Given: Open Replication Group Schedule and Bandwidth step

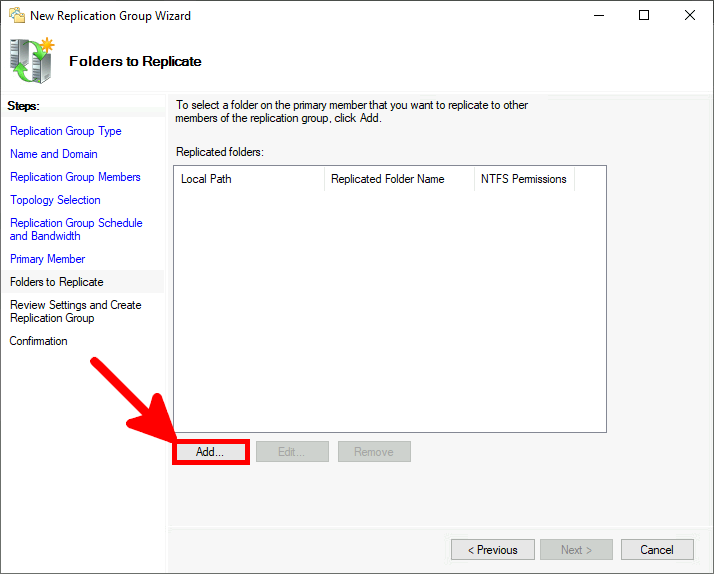Looking at the screenshot, I should pos(76,229).
